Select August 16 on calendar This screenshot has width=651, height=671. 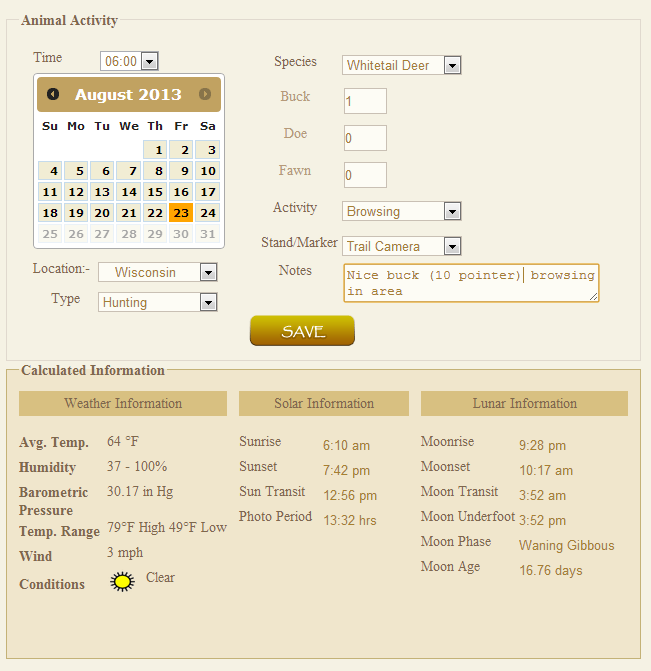(x=181, y=192)
